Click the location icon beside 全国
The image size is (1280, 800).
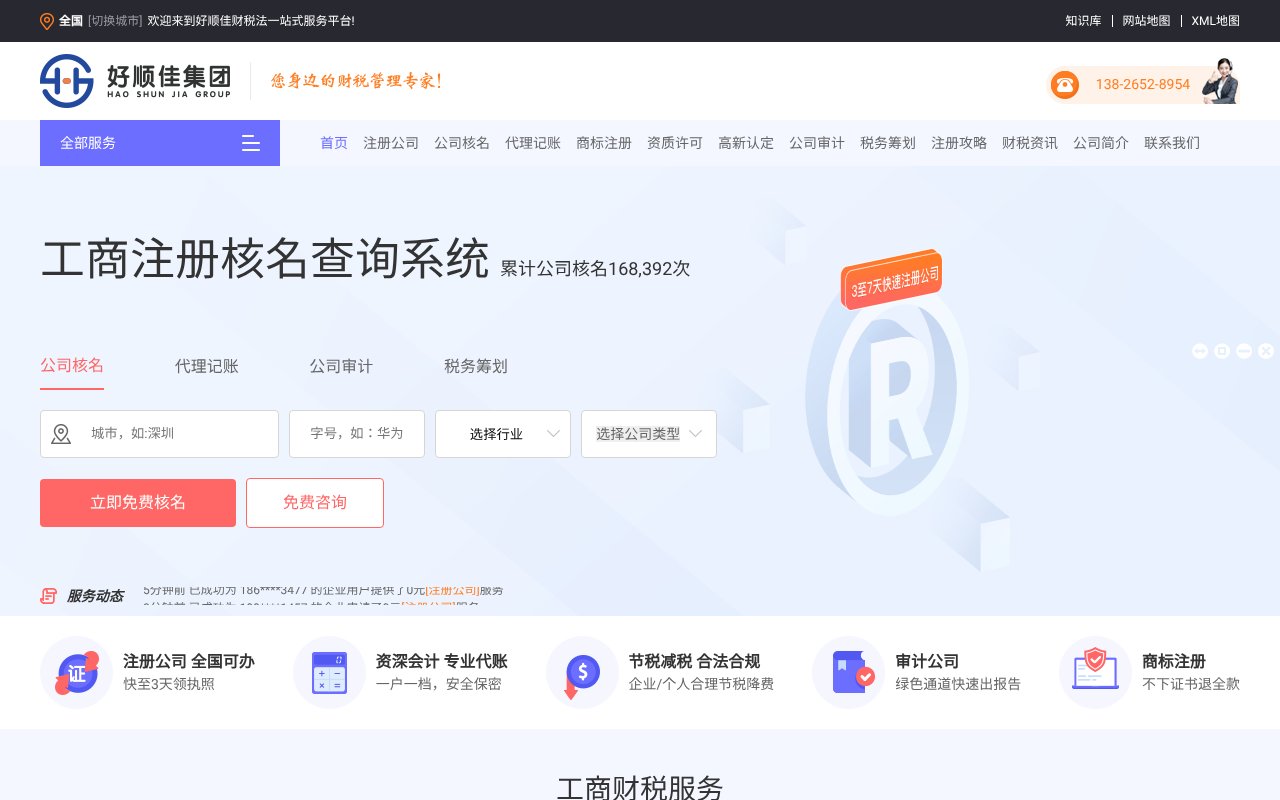coord(46,20)
